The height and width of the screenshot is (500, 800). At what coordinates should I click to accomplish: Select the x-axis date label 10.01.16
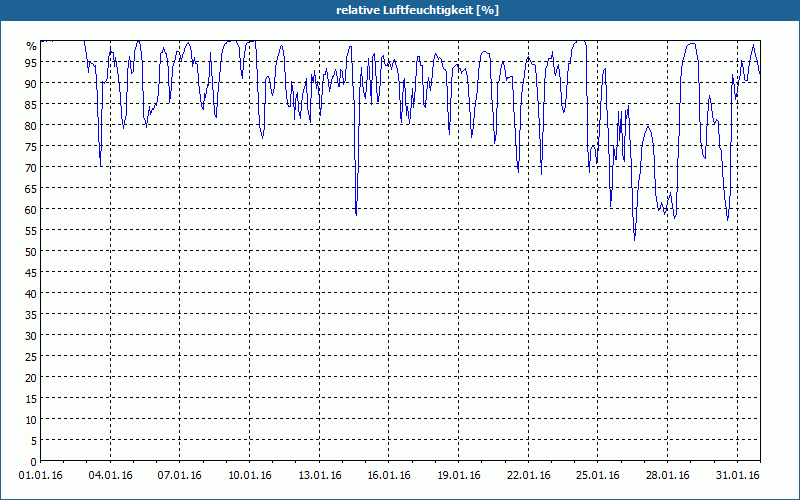tap(249, 476)
